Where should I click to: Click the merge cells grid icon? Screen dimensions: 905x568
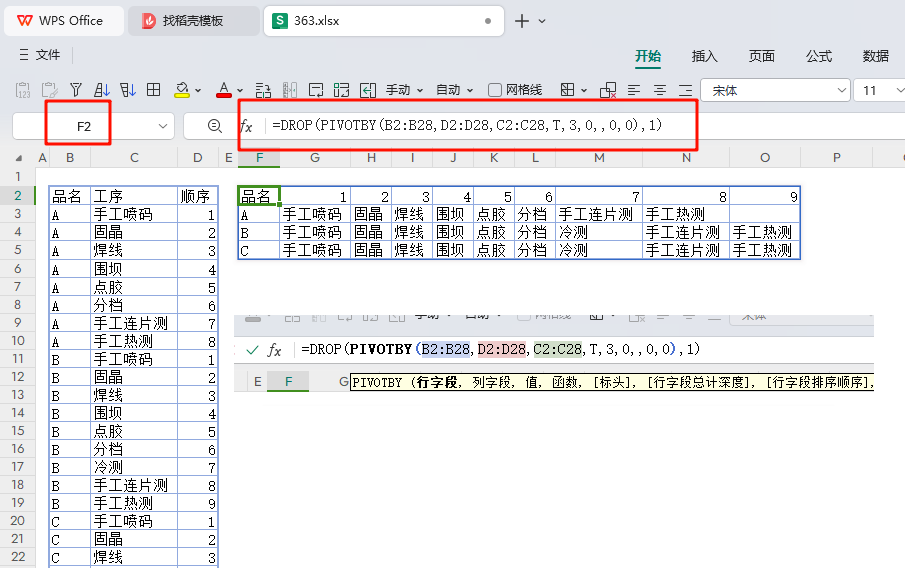coord(342,90)
